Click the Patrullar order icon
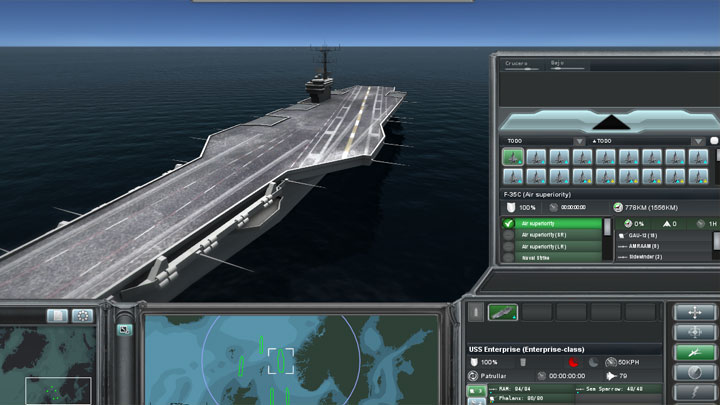The height and width of the screenshot is (405, 720). pos(473,376)
